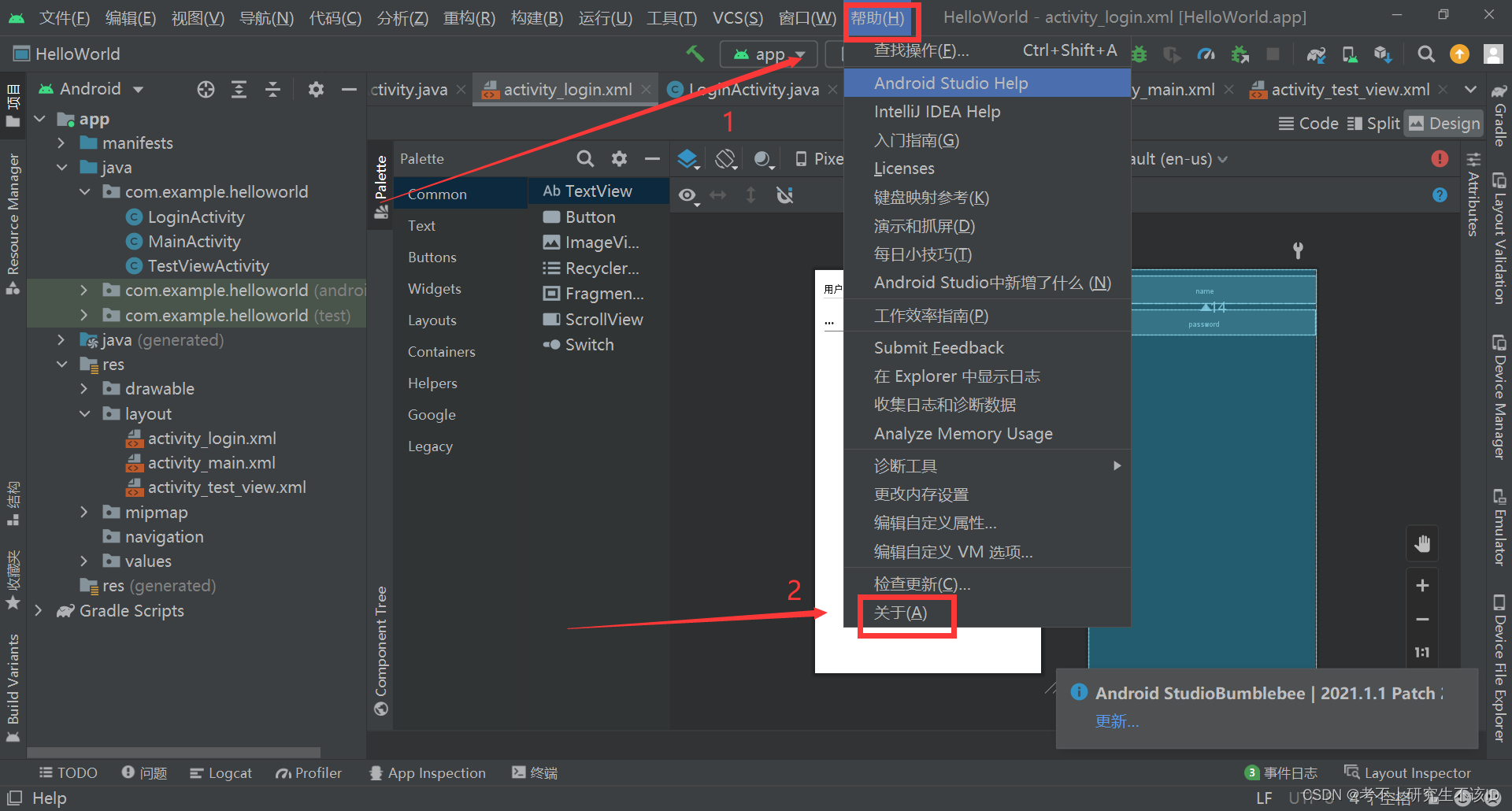
Task: Click the red error indicator icon
Action: point(1440,159)
